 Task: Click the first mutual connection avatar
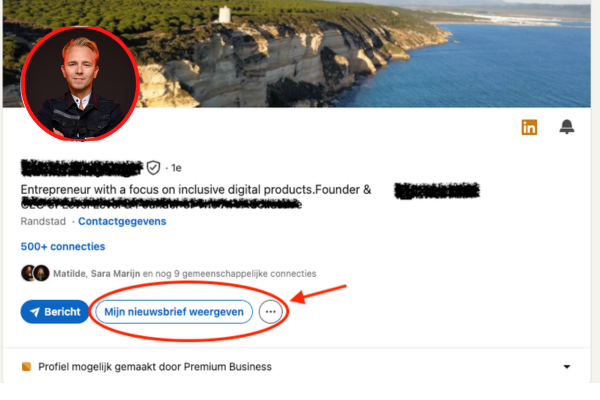point(28,273)
